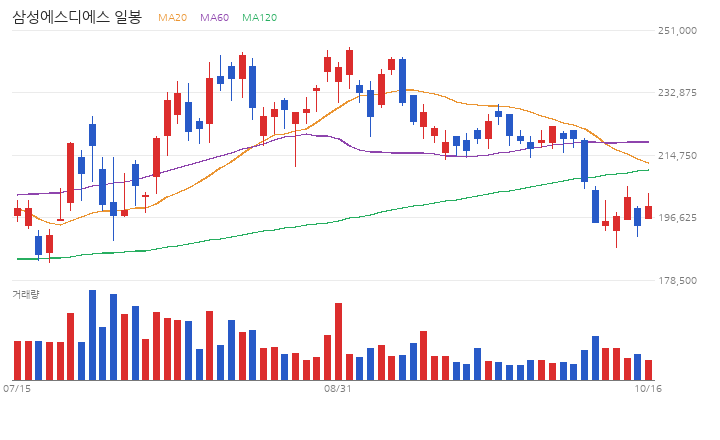This screenshot has width=720, height=440.
Task: Click the 232,875 price axis label
Action: pos(677,93)
